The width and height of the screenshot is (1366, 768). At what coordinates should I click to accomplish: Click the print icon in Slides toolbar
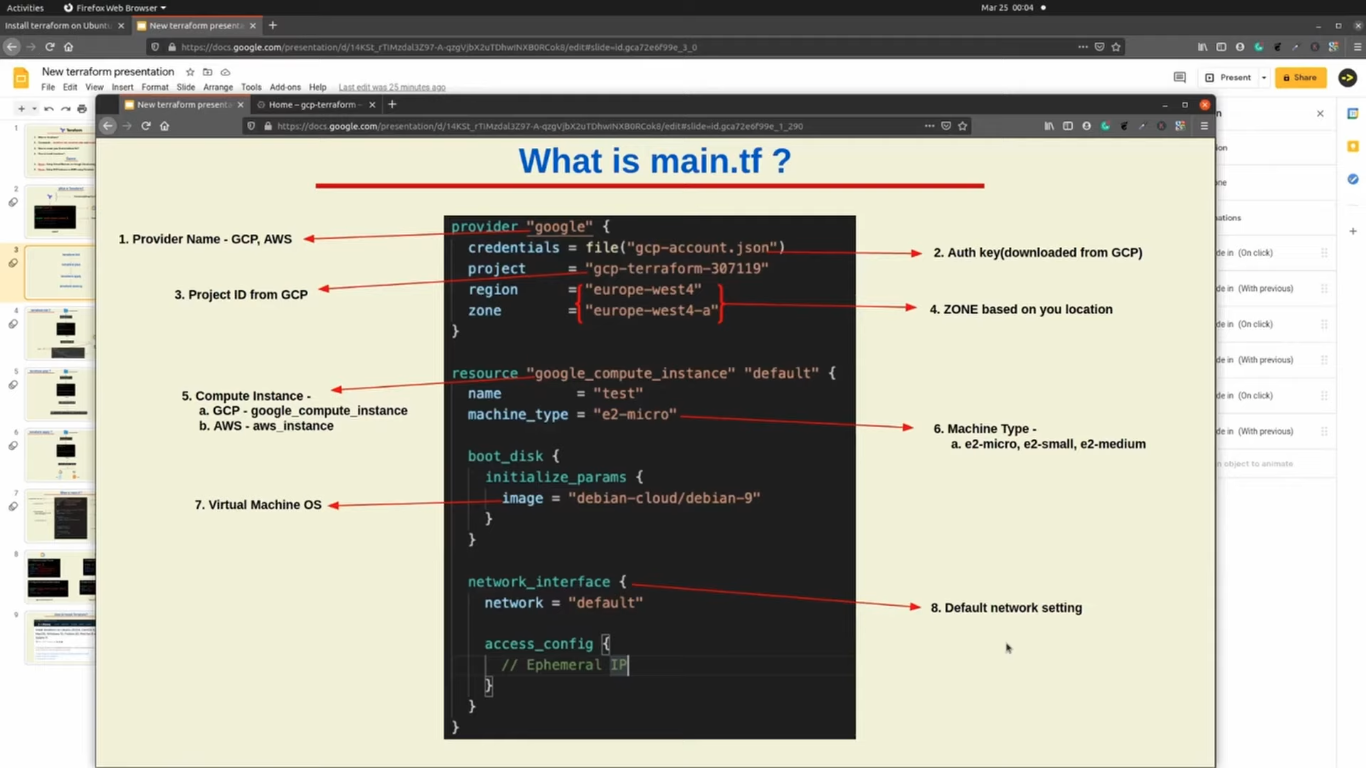coord(82,109)
